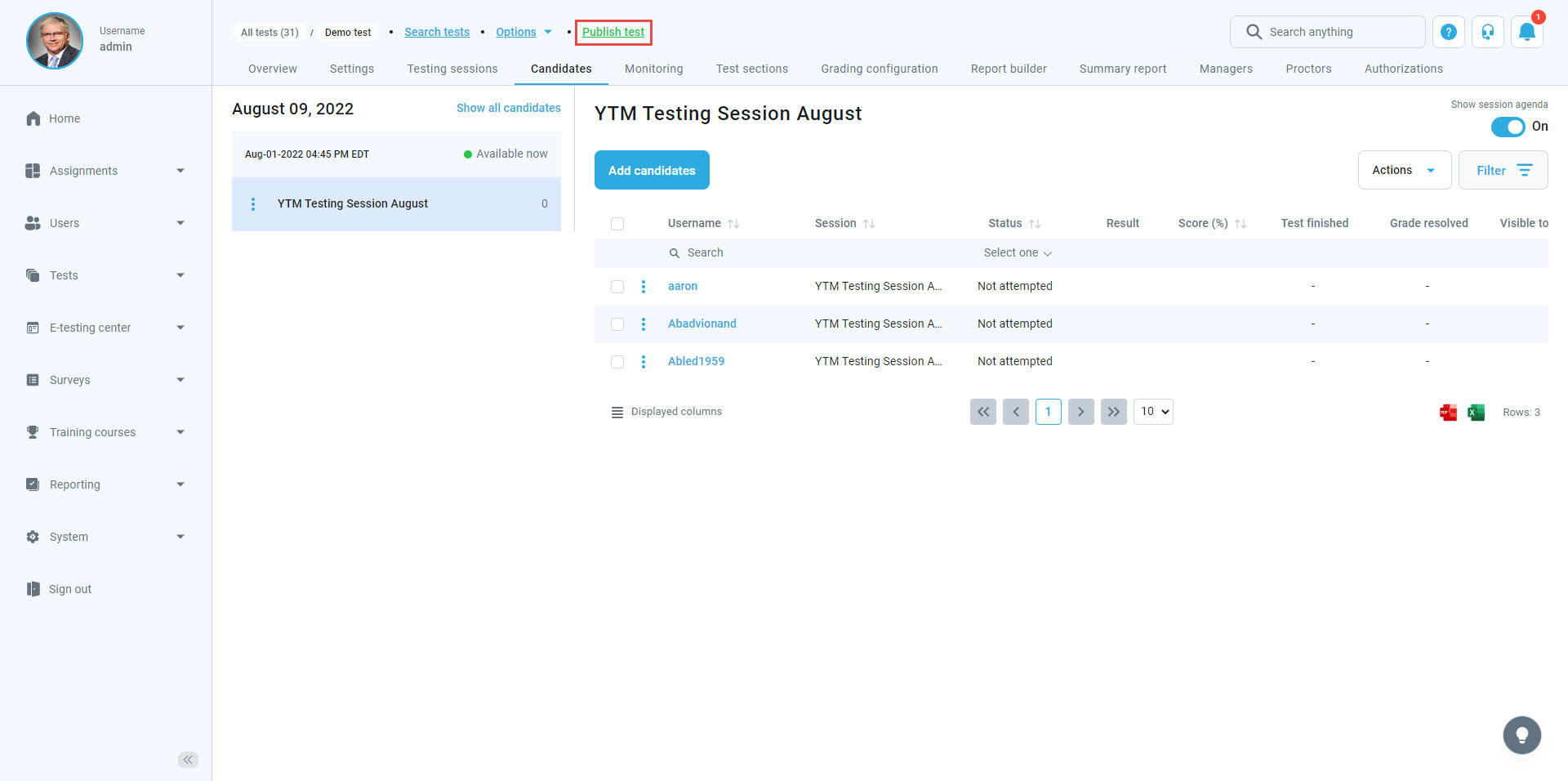This screenshot has height=781, width=1568.
Task: Click the Publish test link
Action: tap(612, 32)
